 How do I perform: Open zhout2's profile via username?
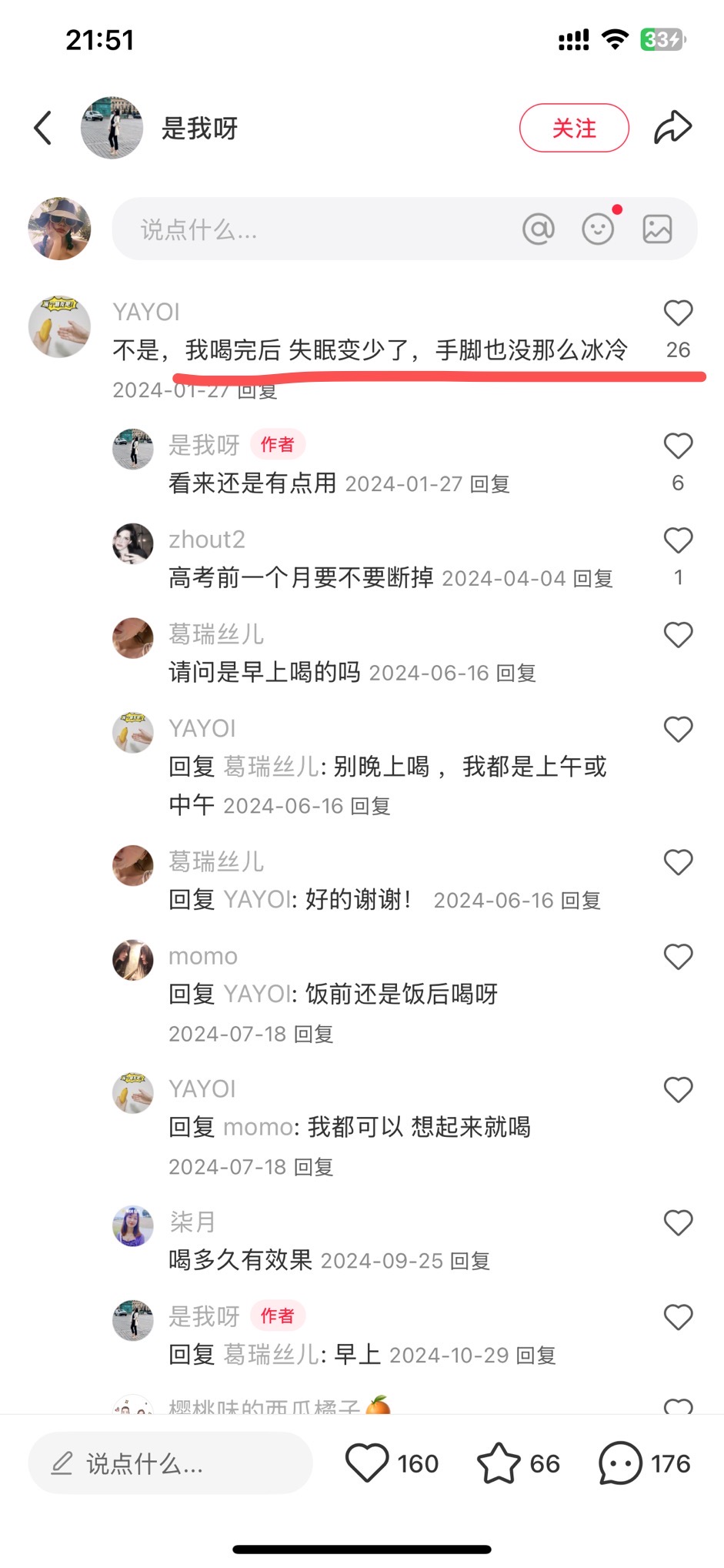(207, 540)
